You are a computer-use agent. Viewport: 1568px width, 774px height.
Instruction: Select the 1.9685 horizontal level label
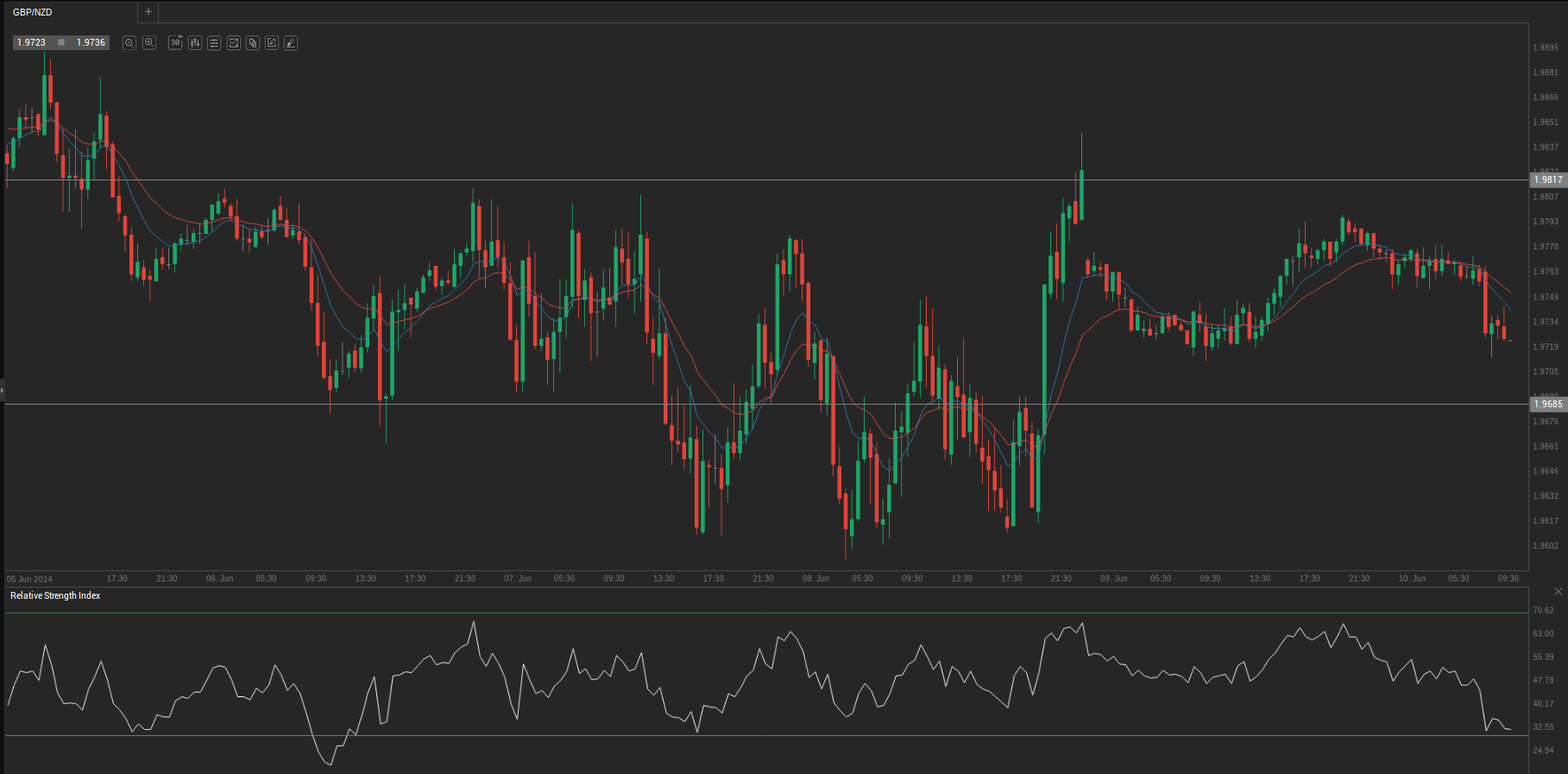tap(1548, 404)
